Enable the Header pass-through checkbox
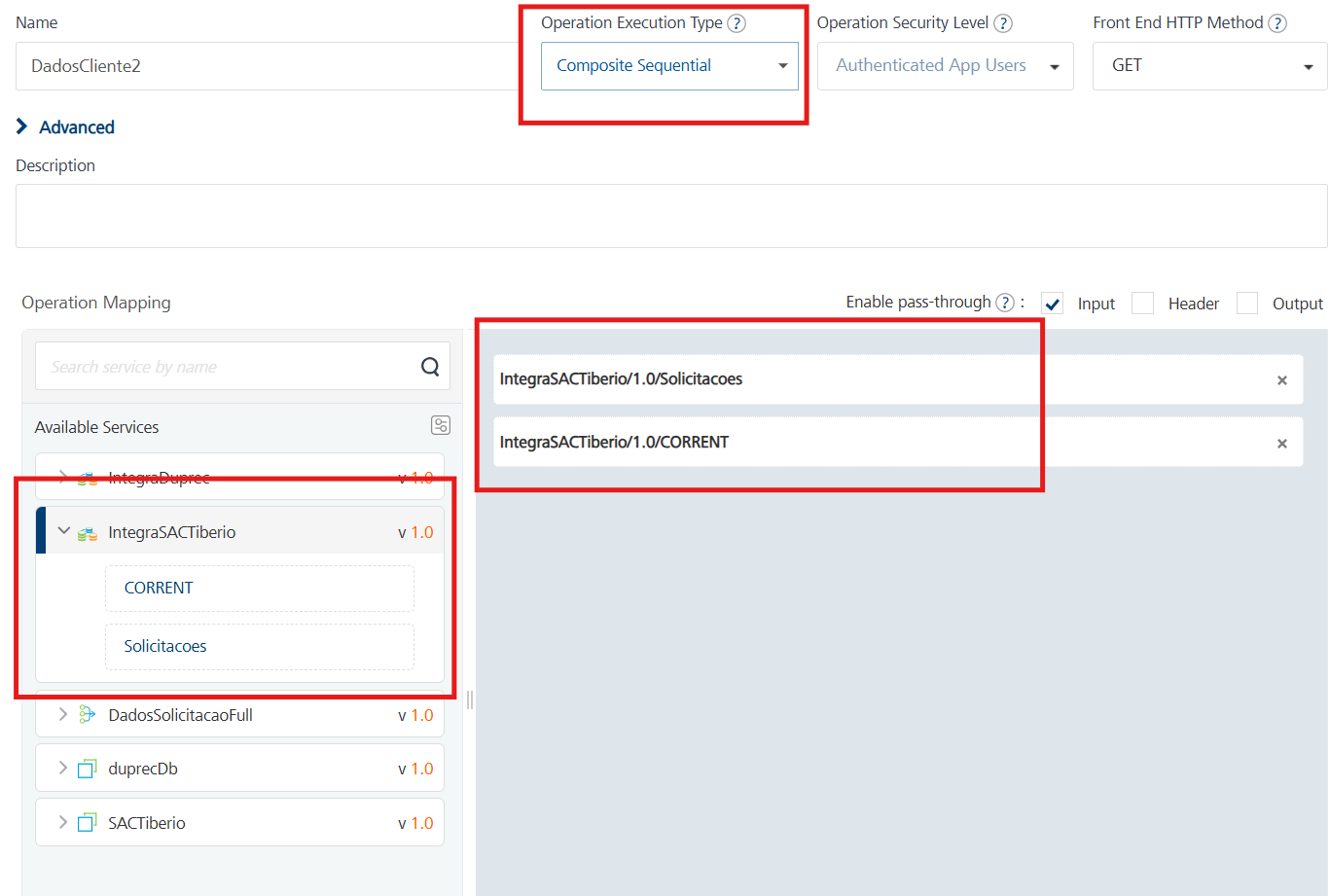This screenshot has height=896, width=1330. [1142, 304]
